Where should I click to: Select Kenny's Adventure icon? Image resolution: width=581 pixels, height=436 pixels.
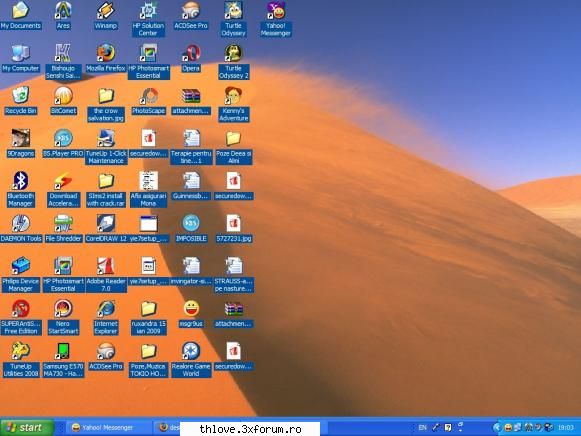tap(233, 104)
